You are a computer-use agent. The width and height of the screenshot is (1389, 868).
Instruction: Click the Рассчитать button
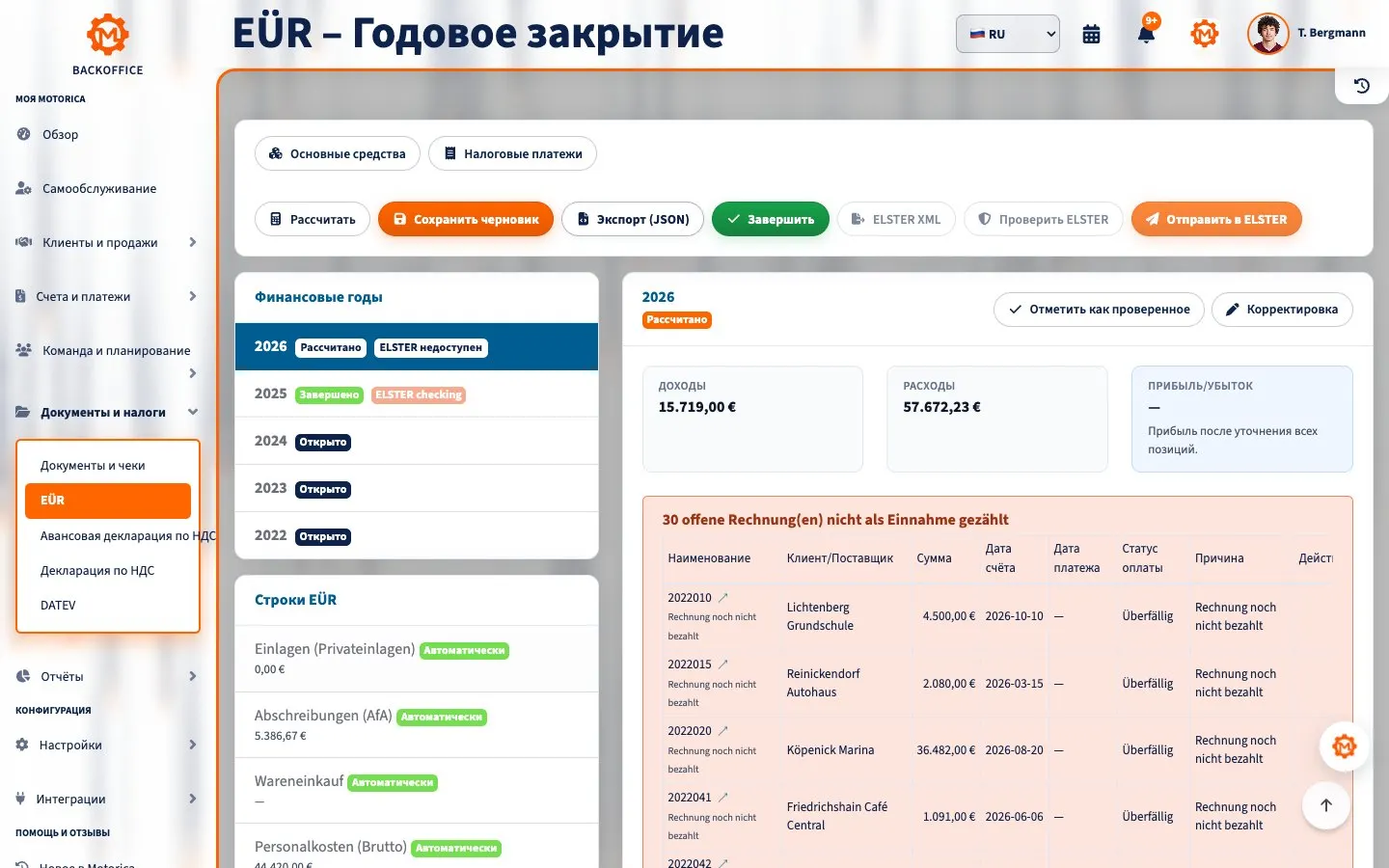click(x=313, y=219)
